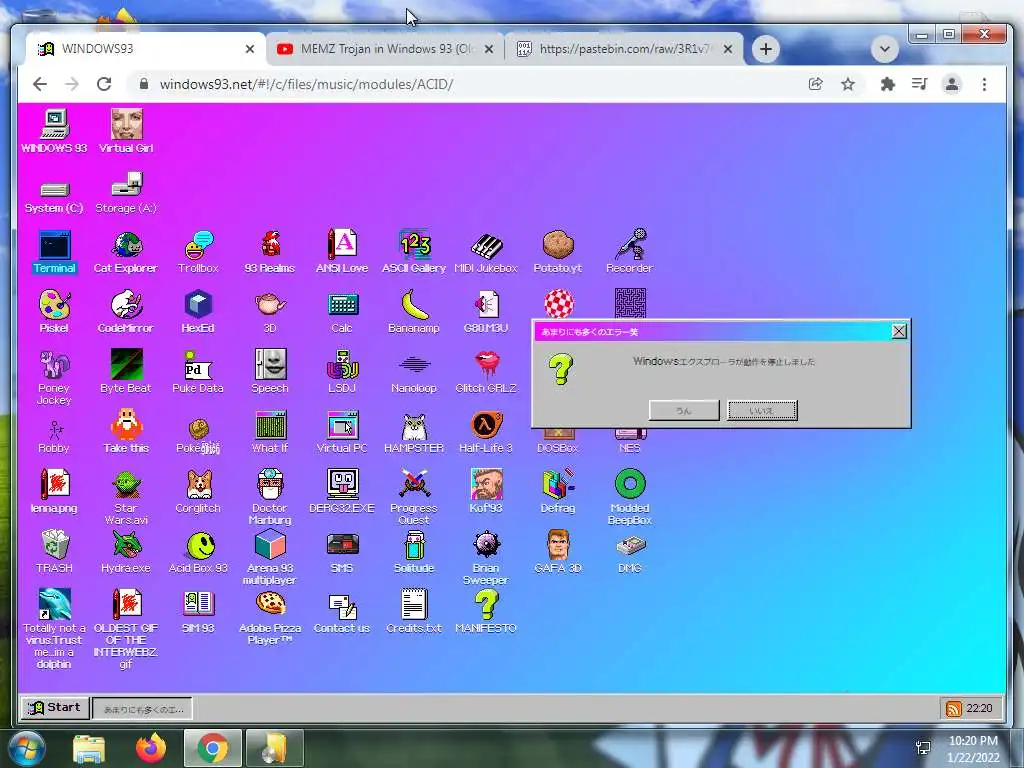The width and height of the screenshot is (1024, 768).
Task: Open Virtual PC icon
Action: (x=342, y=432)
